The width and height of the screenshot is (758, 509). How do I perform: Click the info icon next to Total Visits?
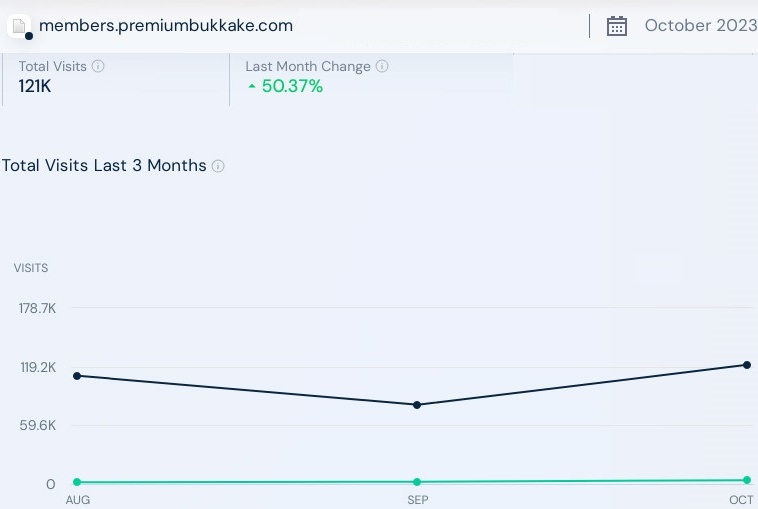click(98, 66)
